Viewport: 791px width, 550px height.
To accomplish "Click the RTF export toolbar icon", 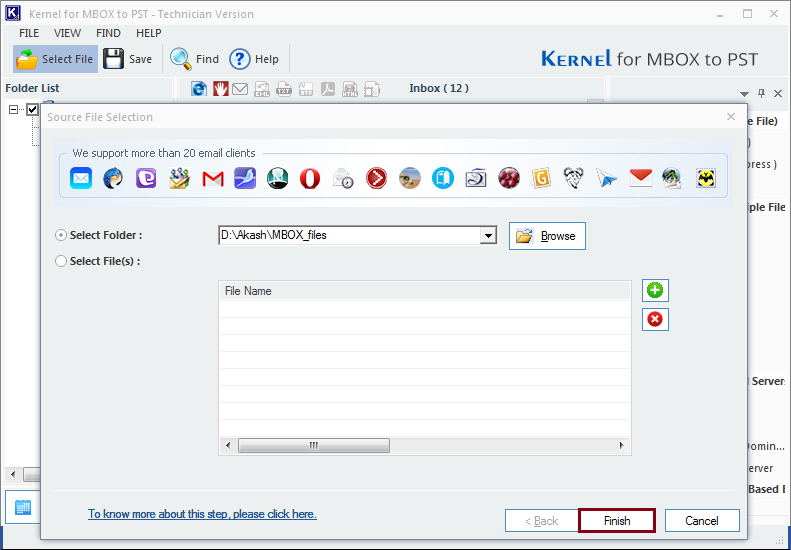I will pyautogui.click(x=306, y=89).
